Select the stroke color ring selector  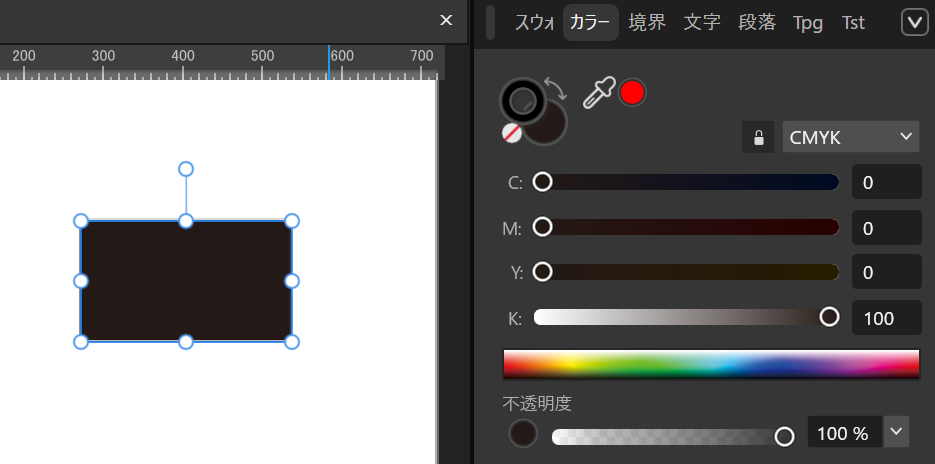523,100
